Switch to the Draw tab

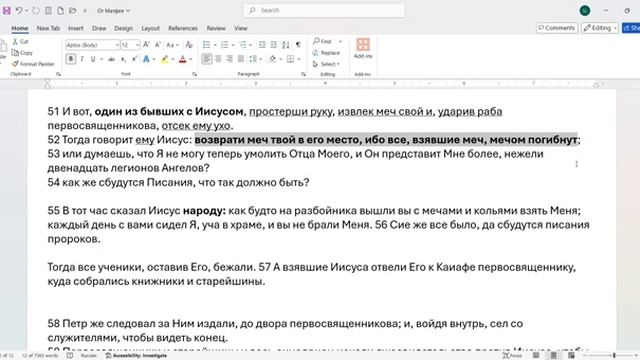pos(99,28)
